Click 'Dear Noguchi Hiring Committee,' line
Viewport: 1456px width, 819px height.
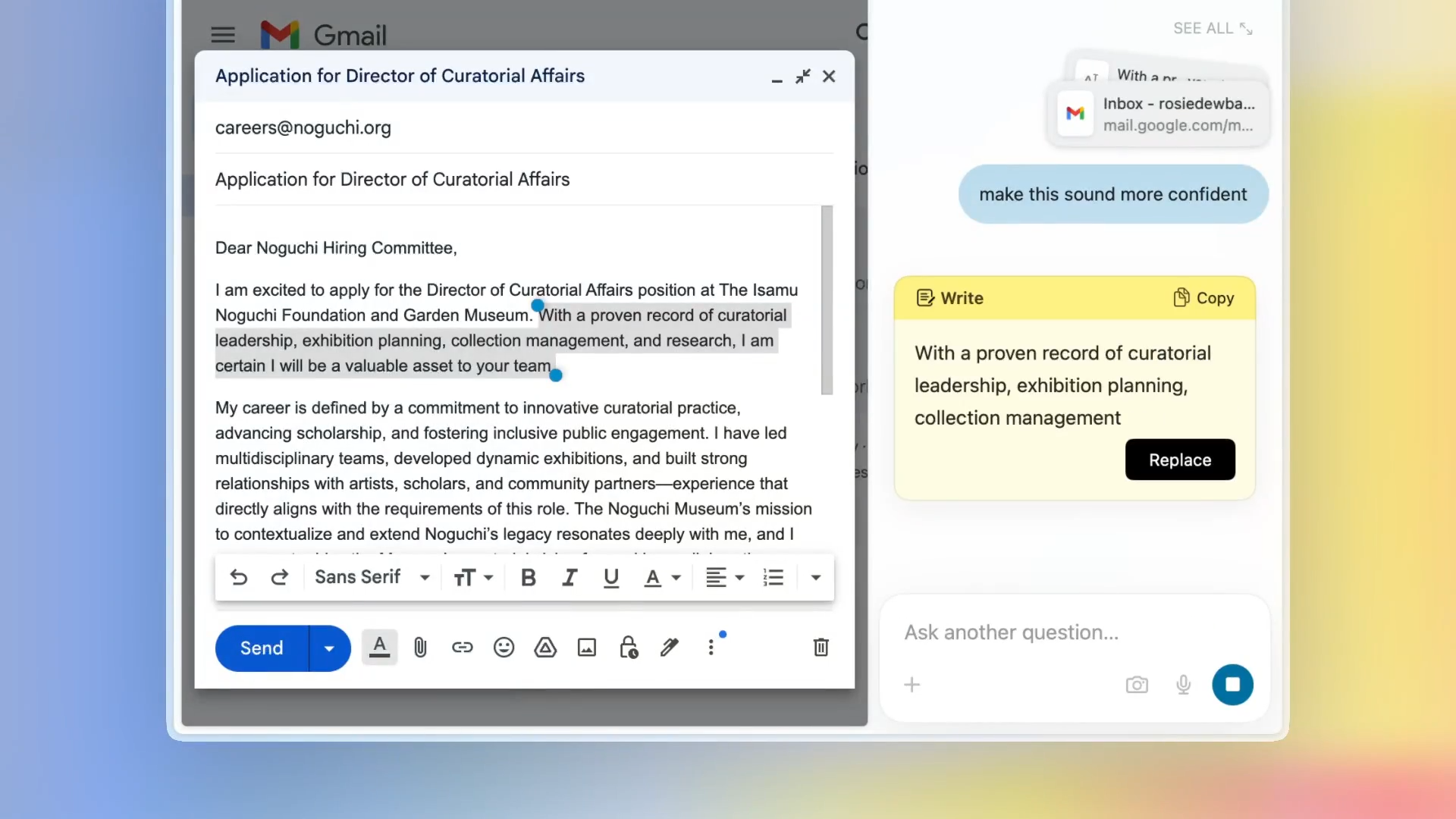[336, 248]
